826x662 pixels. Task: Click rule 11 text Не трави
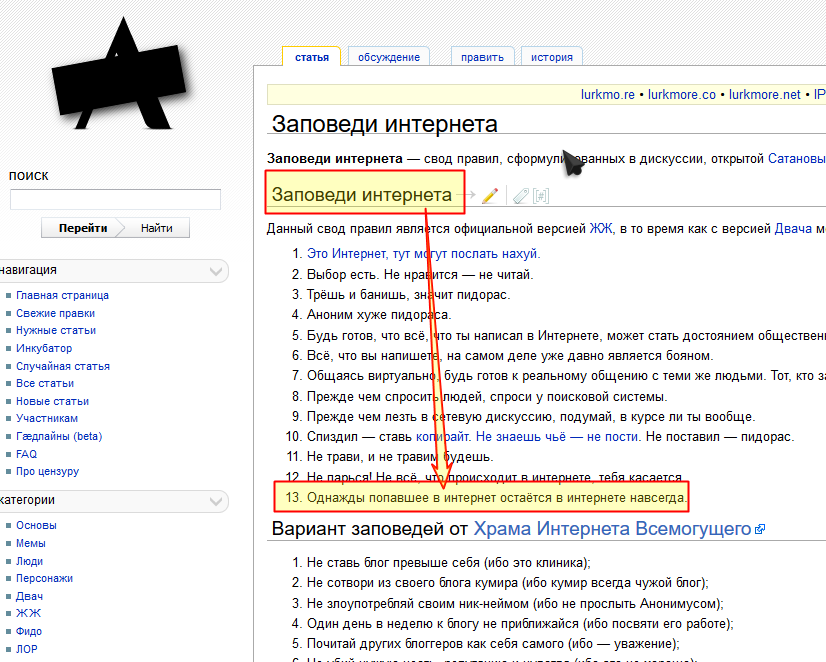(x=400, y=457)
